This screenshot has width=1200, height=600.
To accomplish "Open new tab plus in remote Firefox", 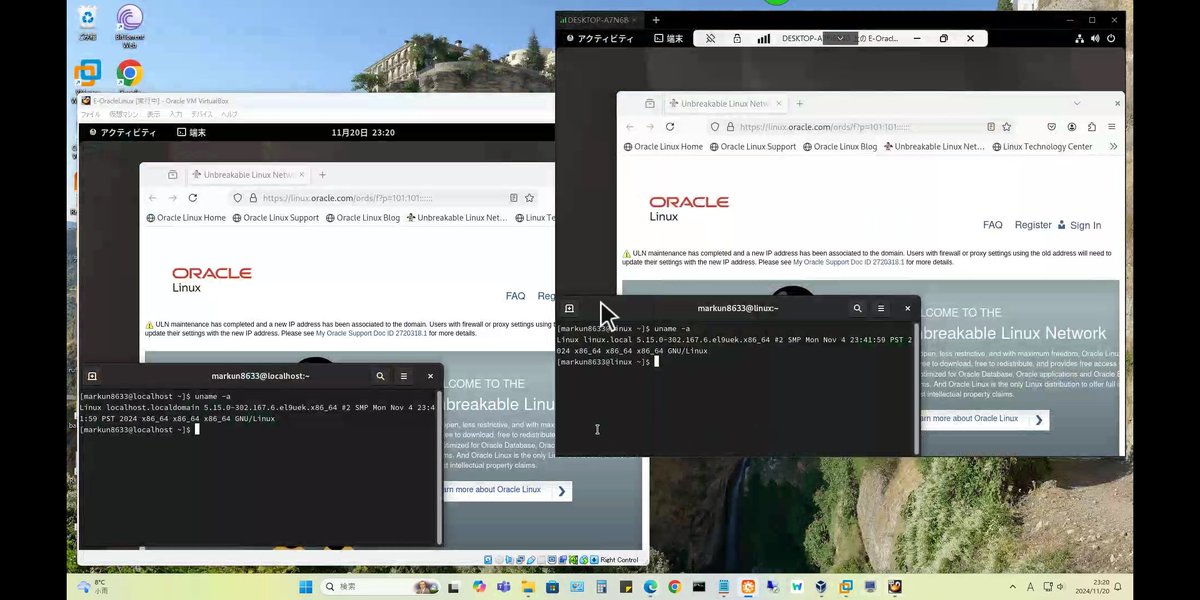I will (x=799, y=103).
